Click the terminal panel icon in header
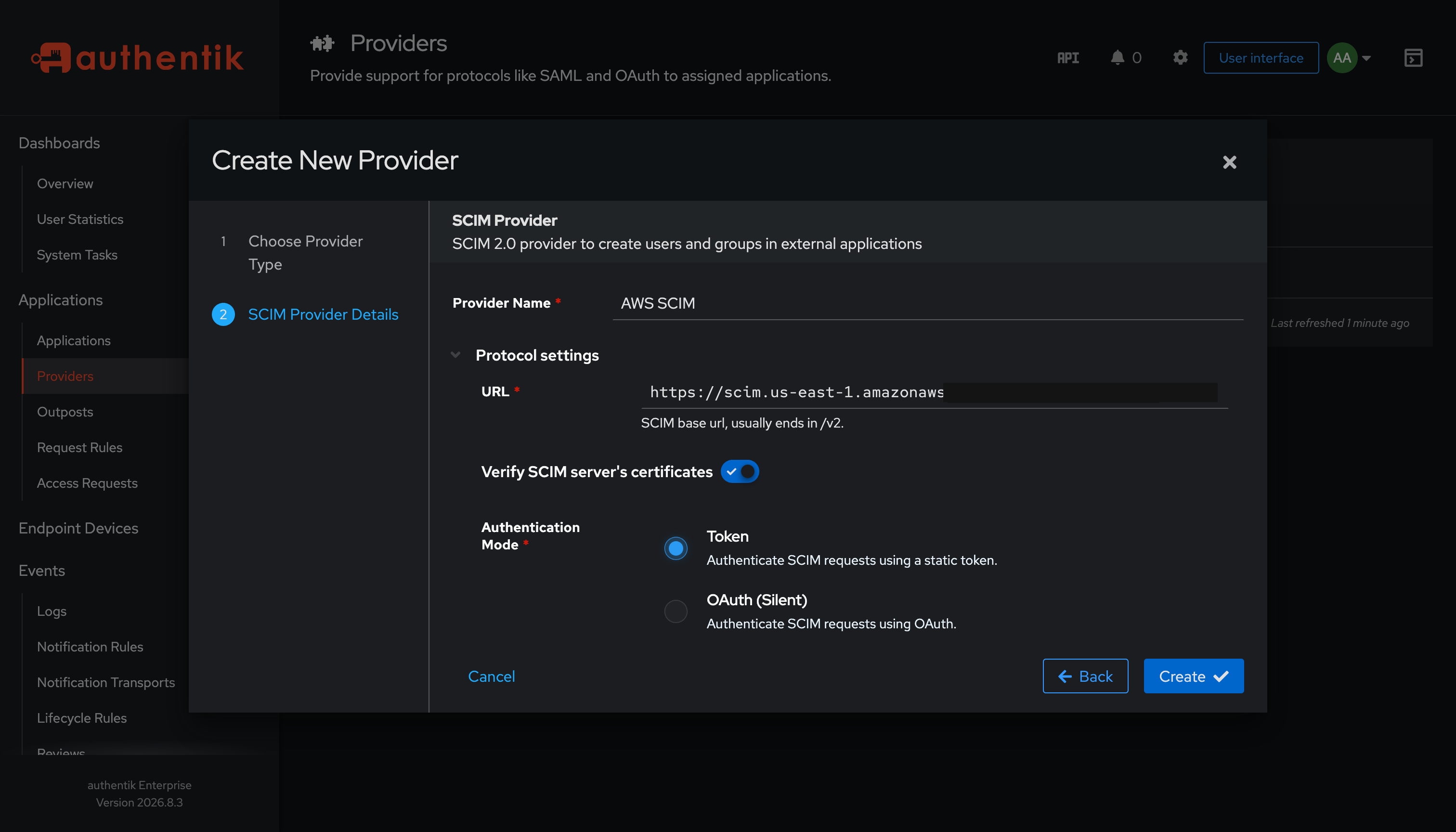 pos(1413,58)
